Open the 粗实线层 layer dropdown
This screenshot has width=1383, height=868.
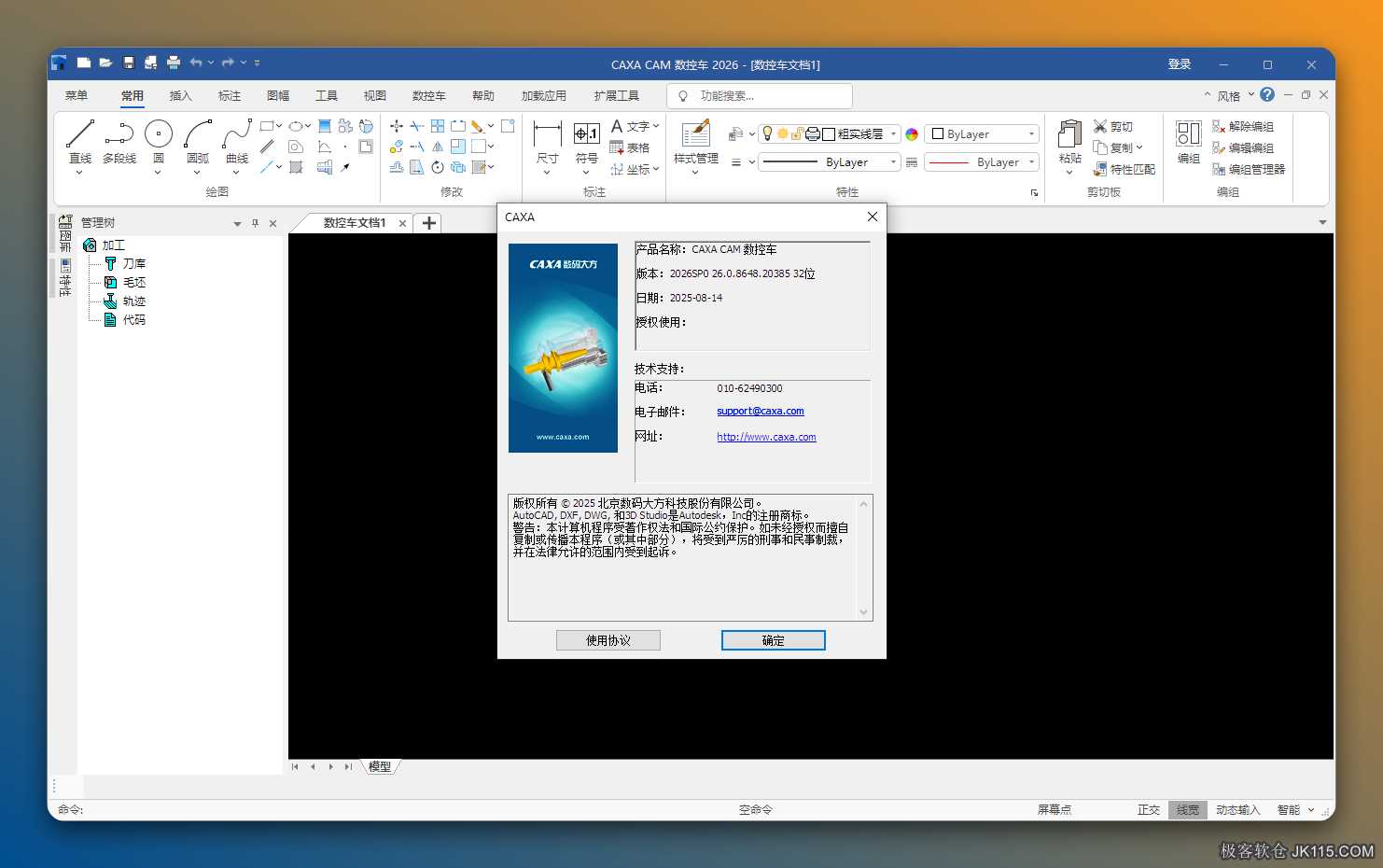click(893, 134)
